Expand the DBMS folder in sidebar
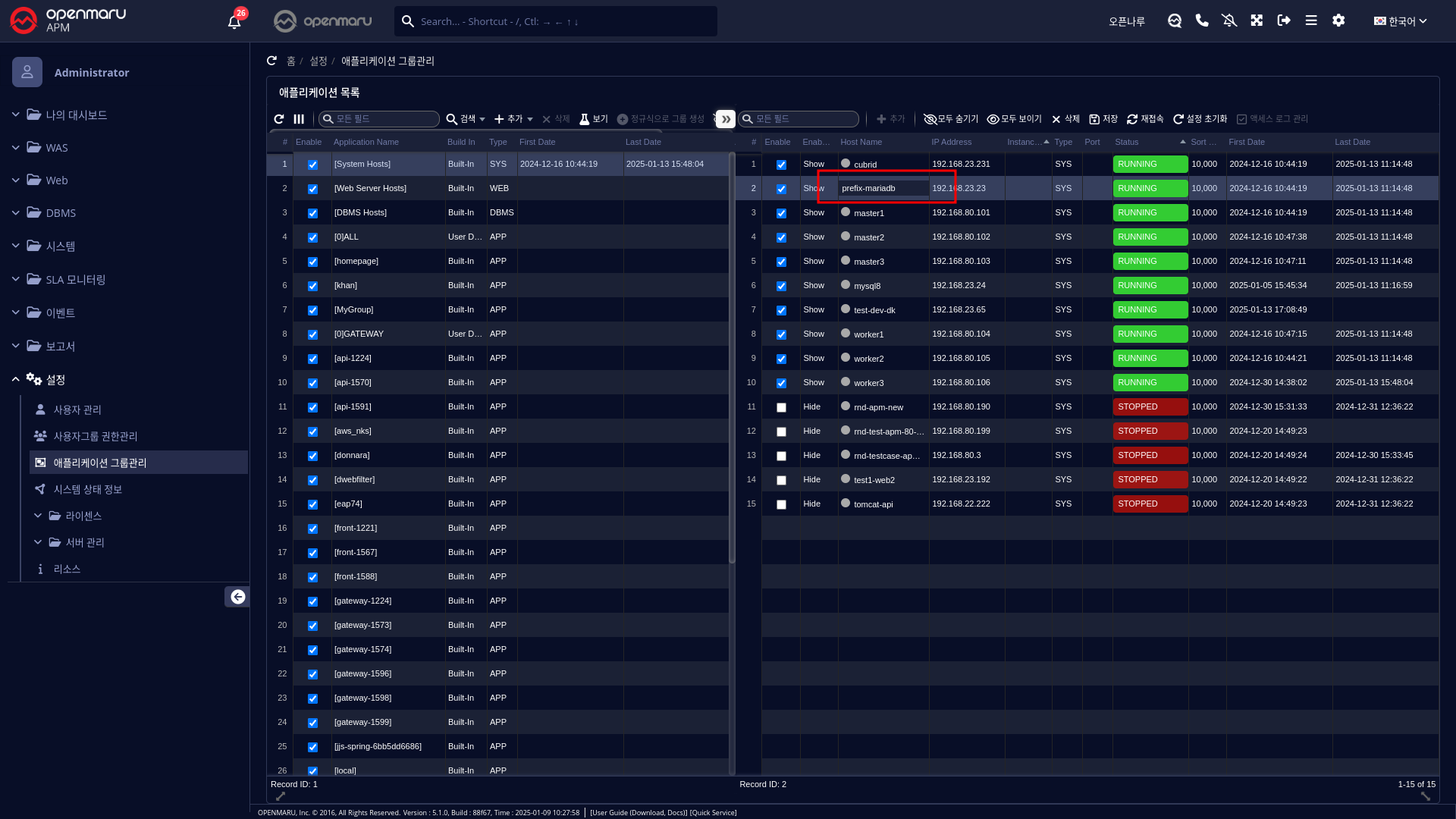Viewport: 1456px width, 819px height. coord(61,213)
